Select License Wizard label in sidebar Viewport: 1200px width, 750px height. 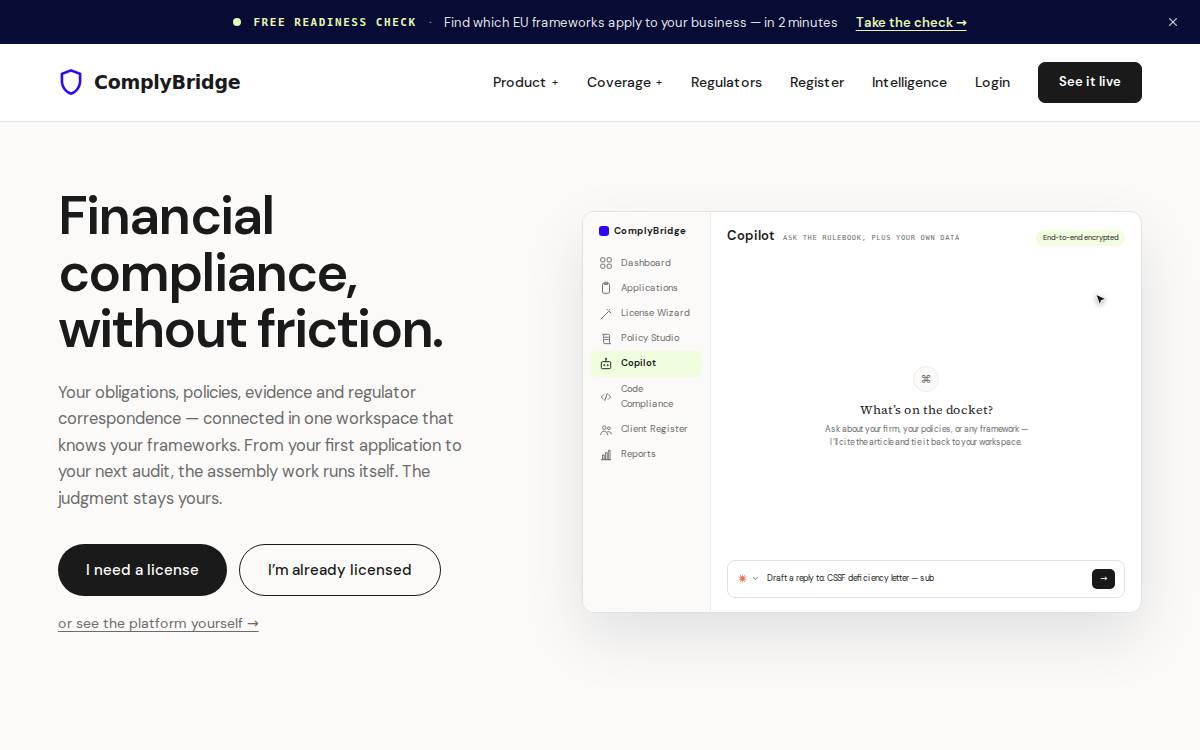pyautogui.click(x=655, y=313)
